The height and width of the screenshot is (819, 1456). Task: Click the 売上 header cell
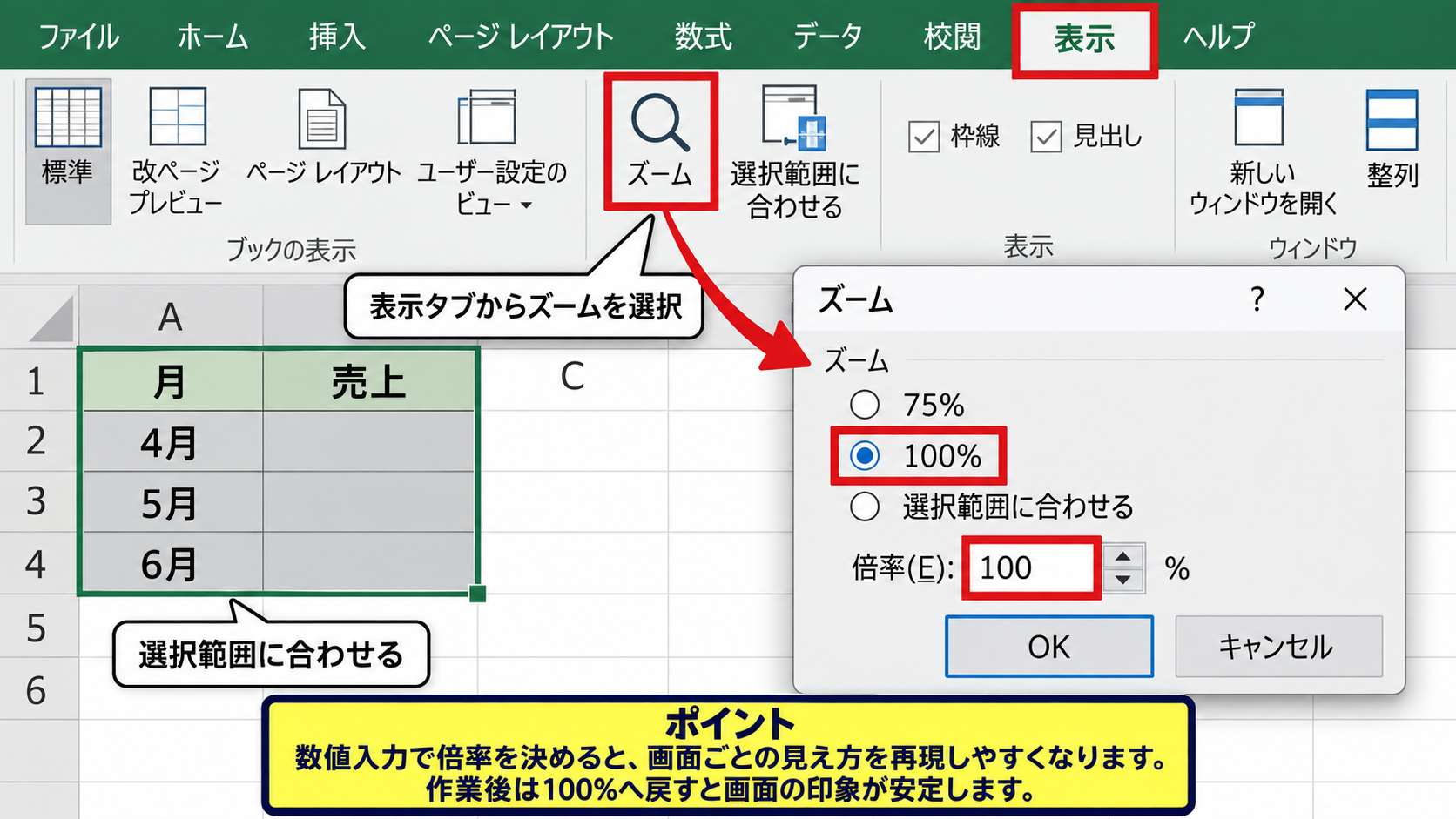369,381
